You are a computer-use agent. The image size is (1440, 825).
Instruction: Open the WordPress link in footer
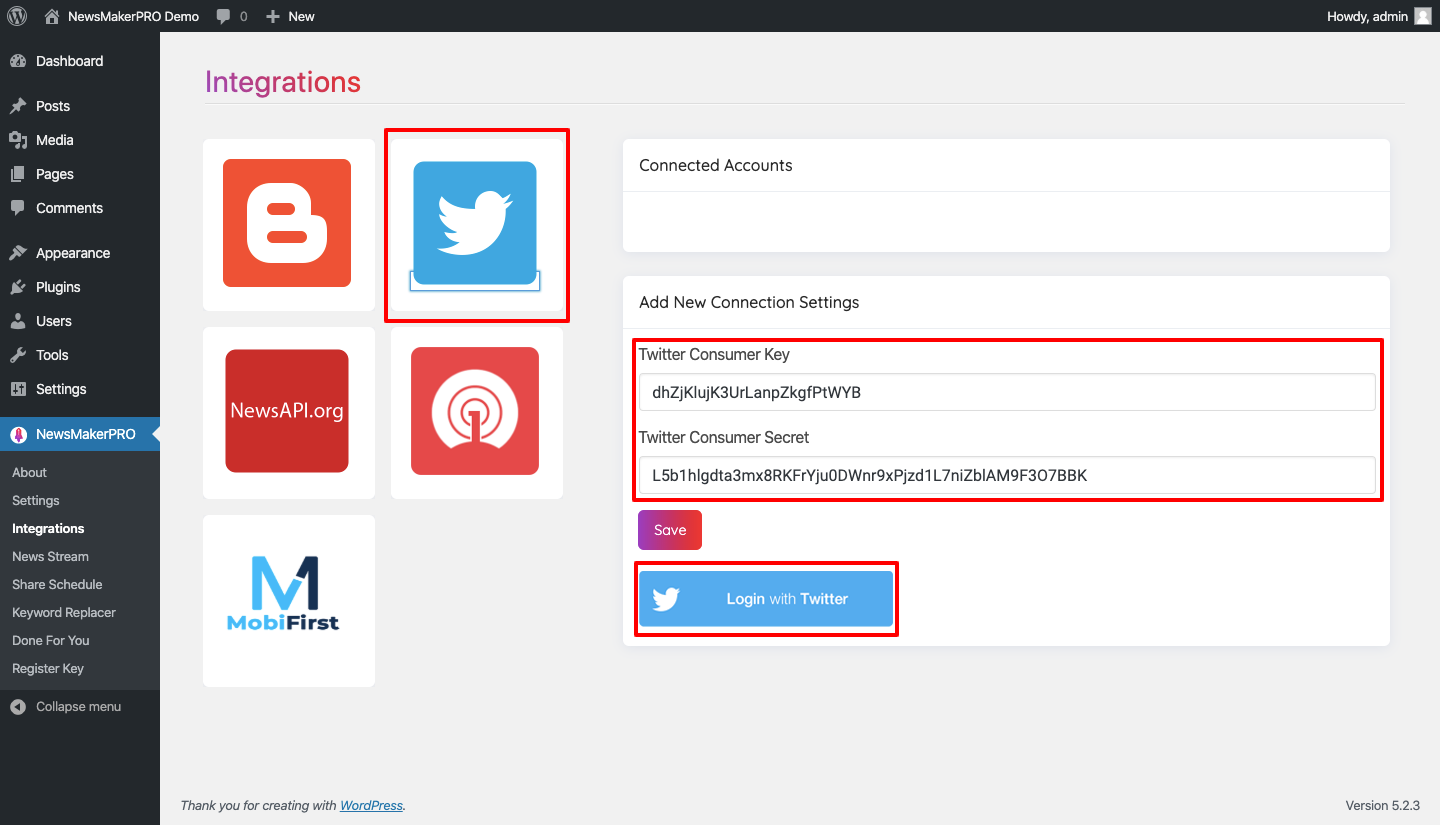[x=371, y=805]
